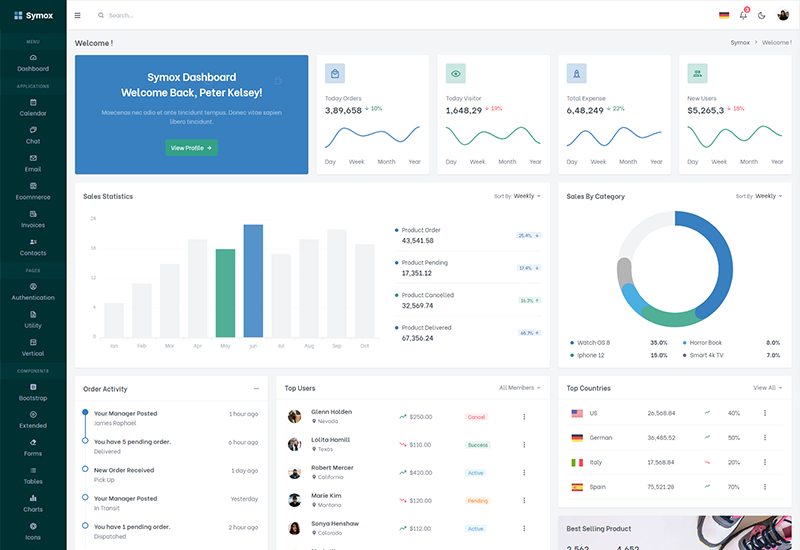
Task: Click the German flag language icon
Action: coord(724,15)
